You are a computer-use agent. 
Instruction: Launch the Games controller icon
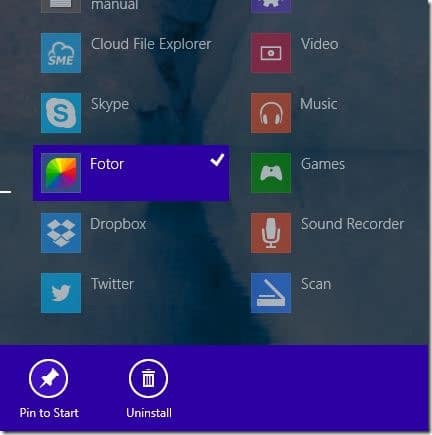pos(271,173)
